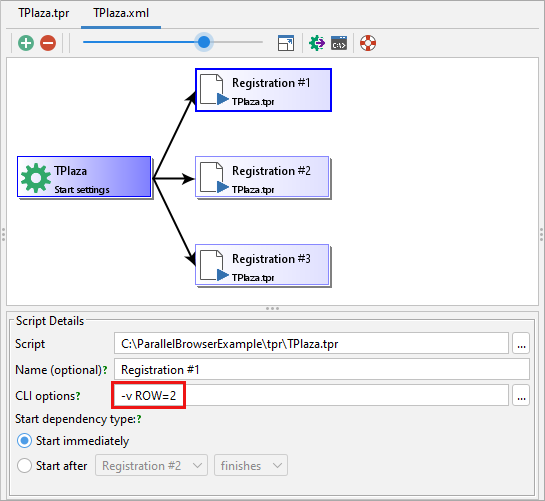Select the TPlaza Start settings gear node
Image resolution: width=545 pixels, height=501 pixels.
[84, 177]
